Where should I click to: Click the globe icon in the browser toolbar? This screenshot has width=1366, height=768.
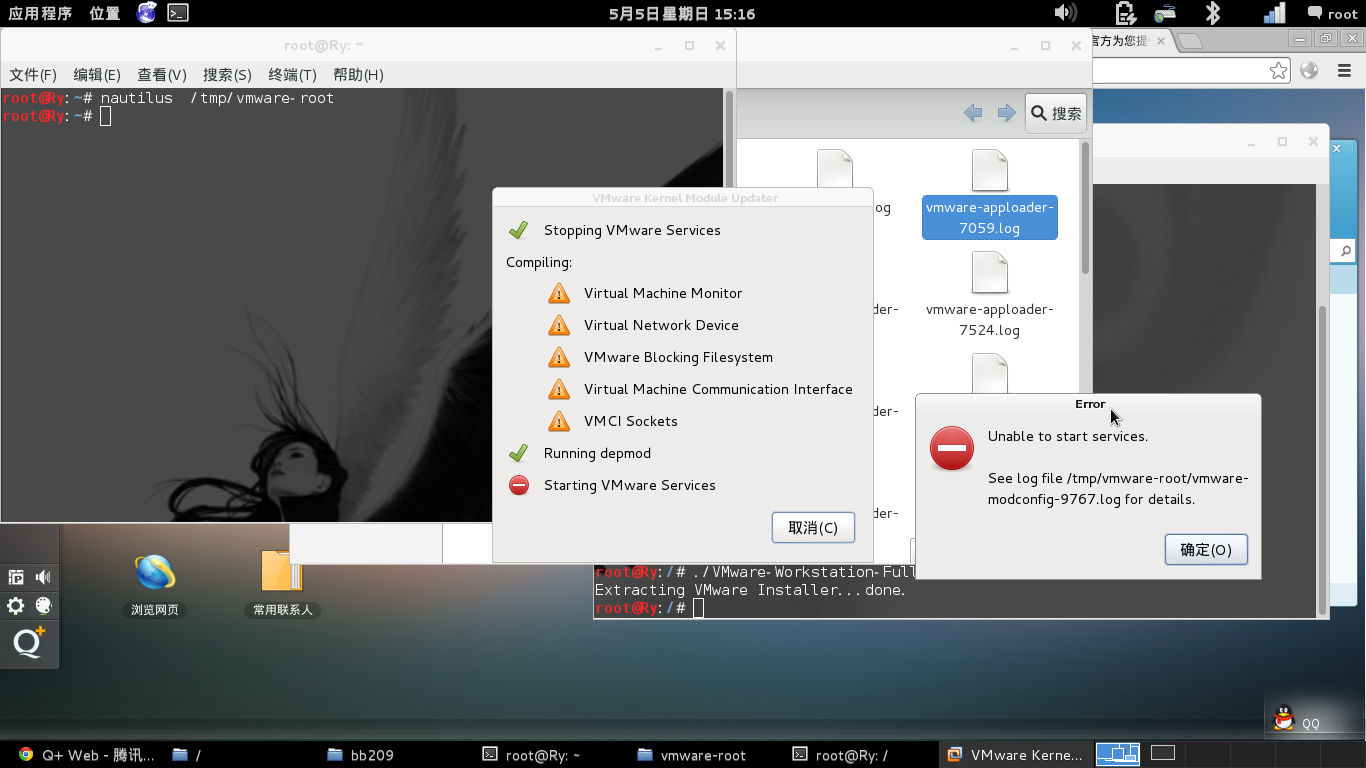point(1309,70)
